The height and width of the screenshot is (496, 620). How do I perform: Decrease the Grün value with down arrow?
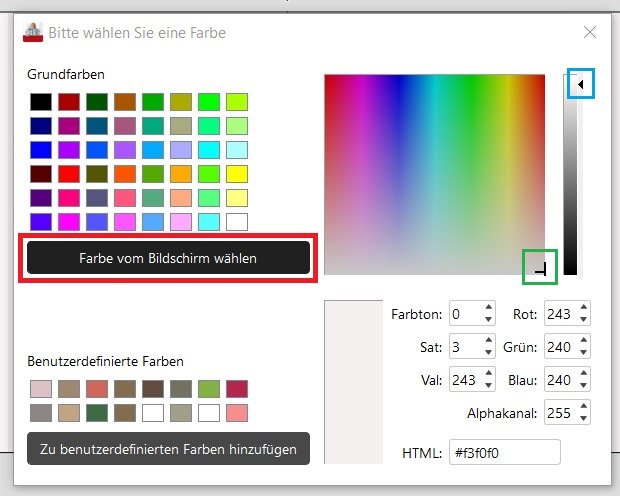click(584, 352)
